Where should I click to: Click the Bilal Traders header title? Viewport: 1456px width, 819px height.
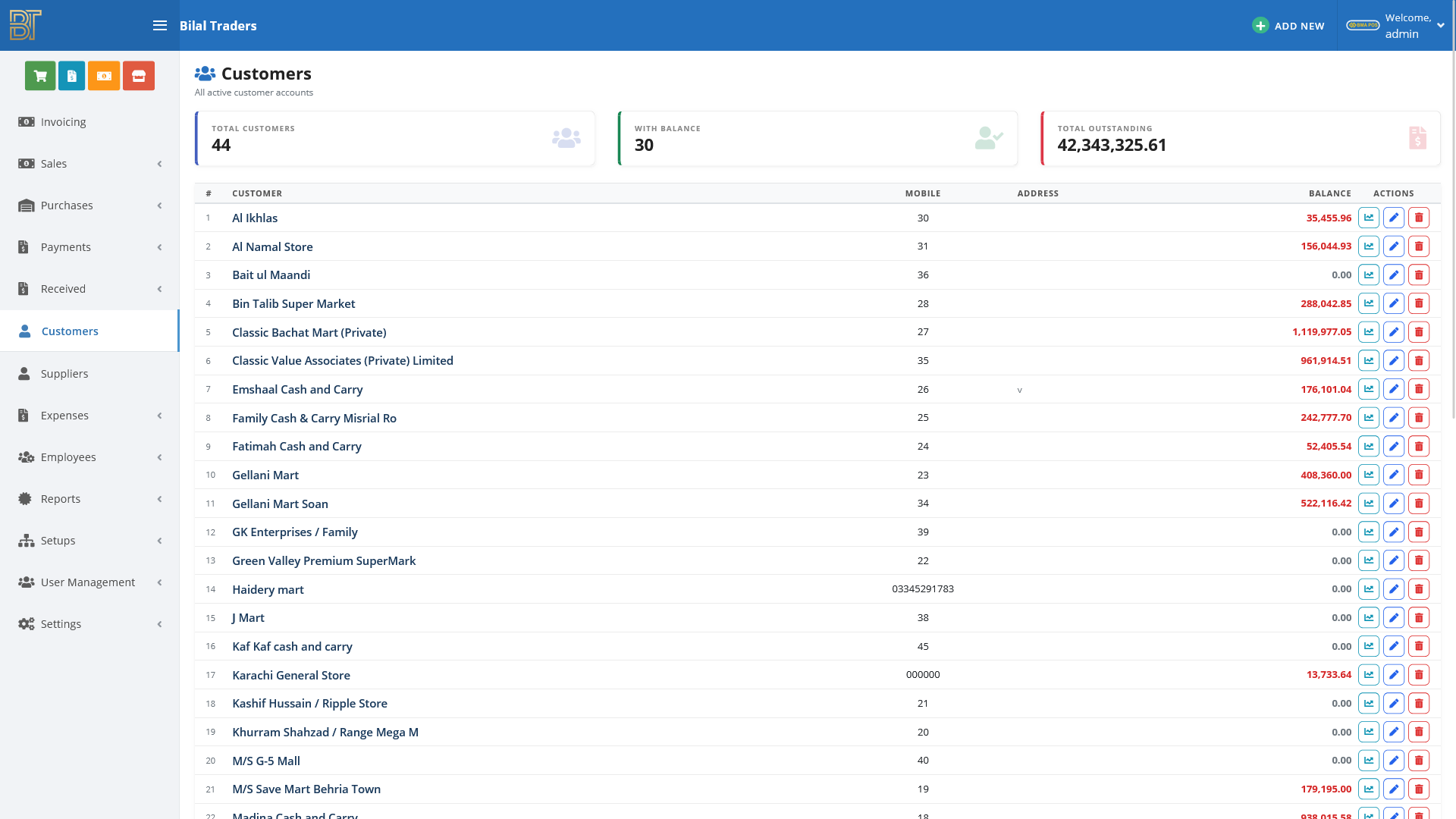[x=218, y=26]
